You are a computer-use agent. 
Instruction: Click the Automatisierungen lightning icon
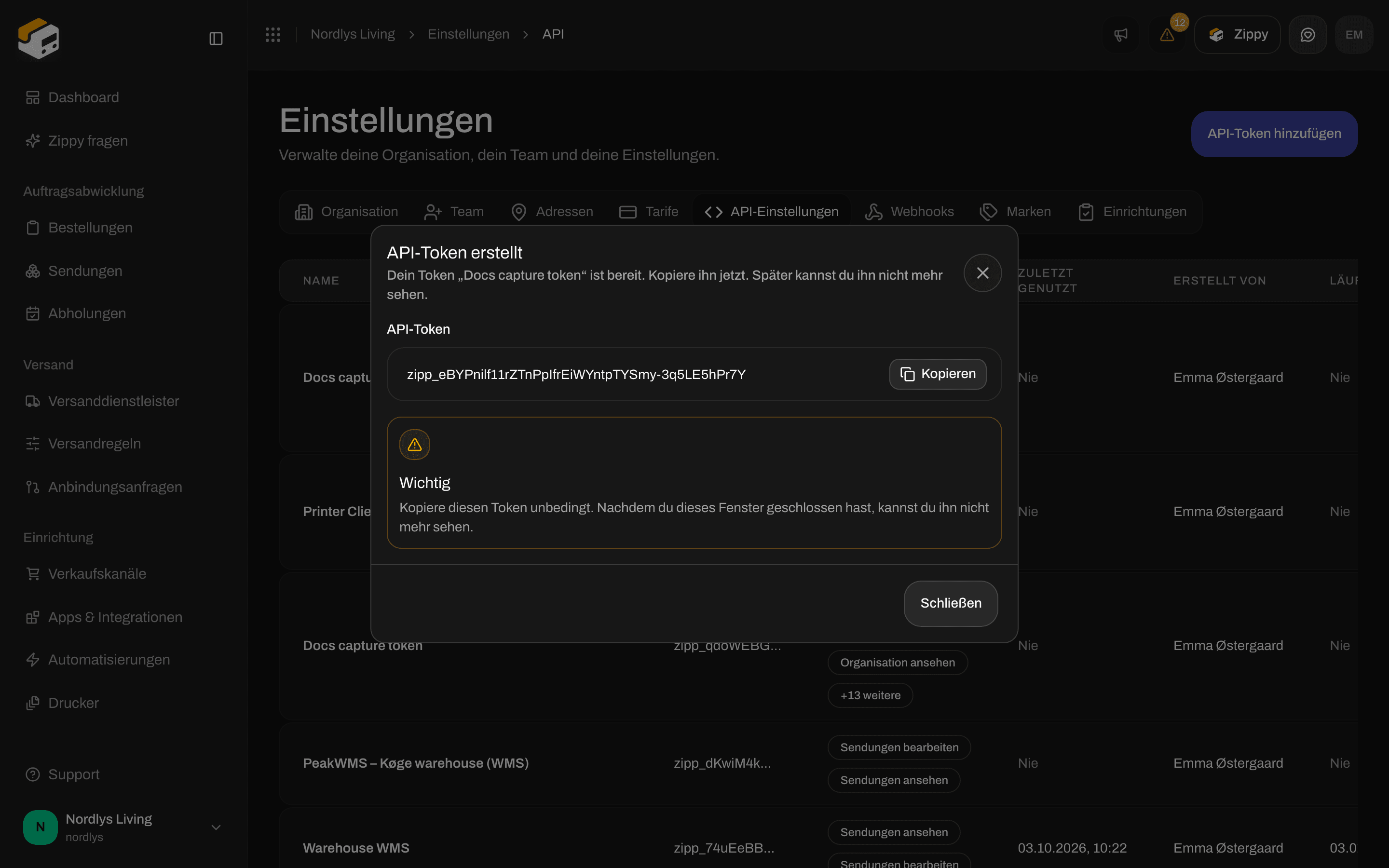33,660
